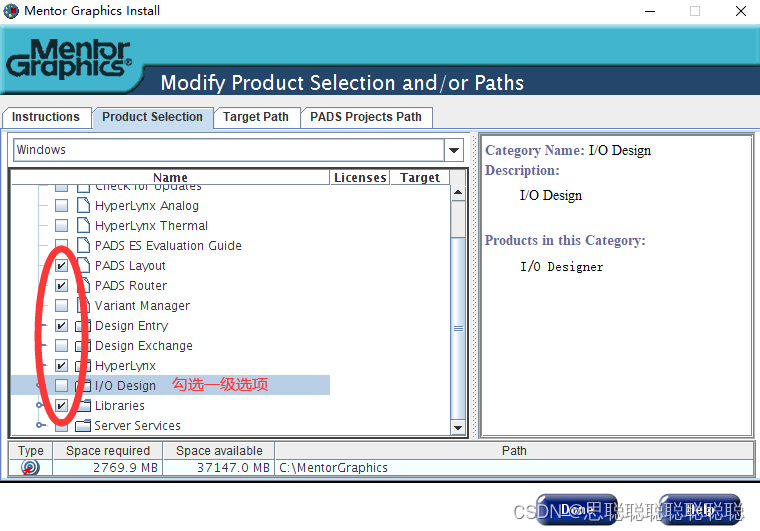Select the Design Entry row label
Screen dimensions: 760x531
click(x=132, y=326)
